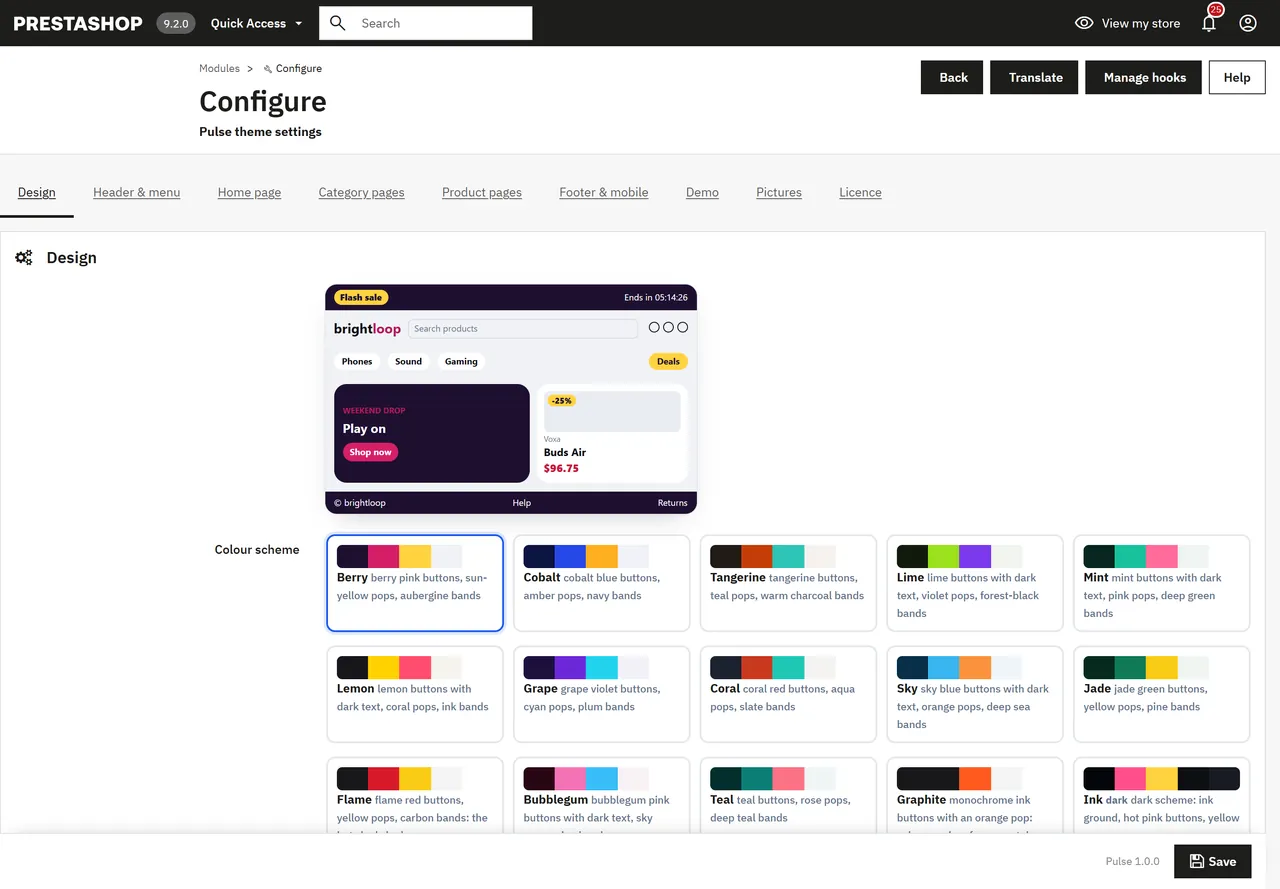Select the Cobalt colour scheme
Image resolution: width=1280 pixels, height=889 pixels.
[602, 583]
